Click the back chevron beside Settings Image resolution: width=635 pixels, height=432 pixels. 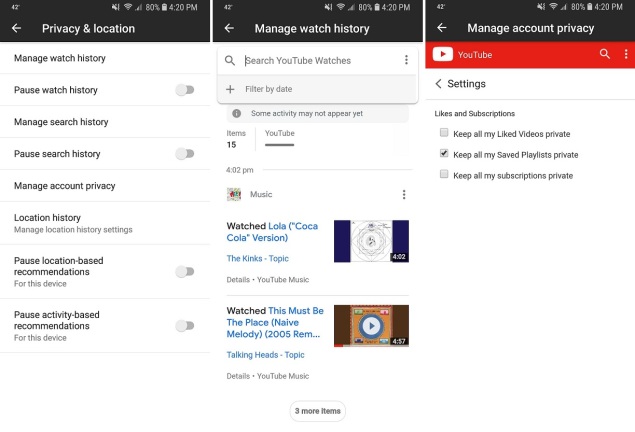click(438, 84)
